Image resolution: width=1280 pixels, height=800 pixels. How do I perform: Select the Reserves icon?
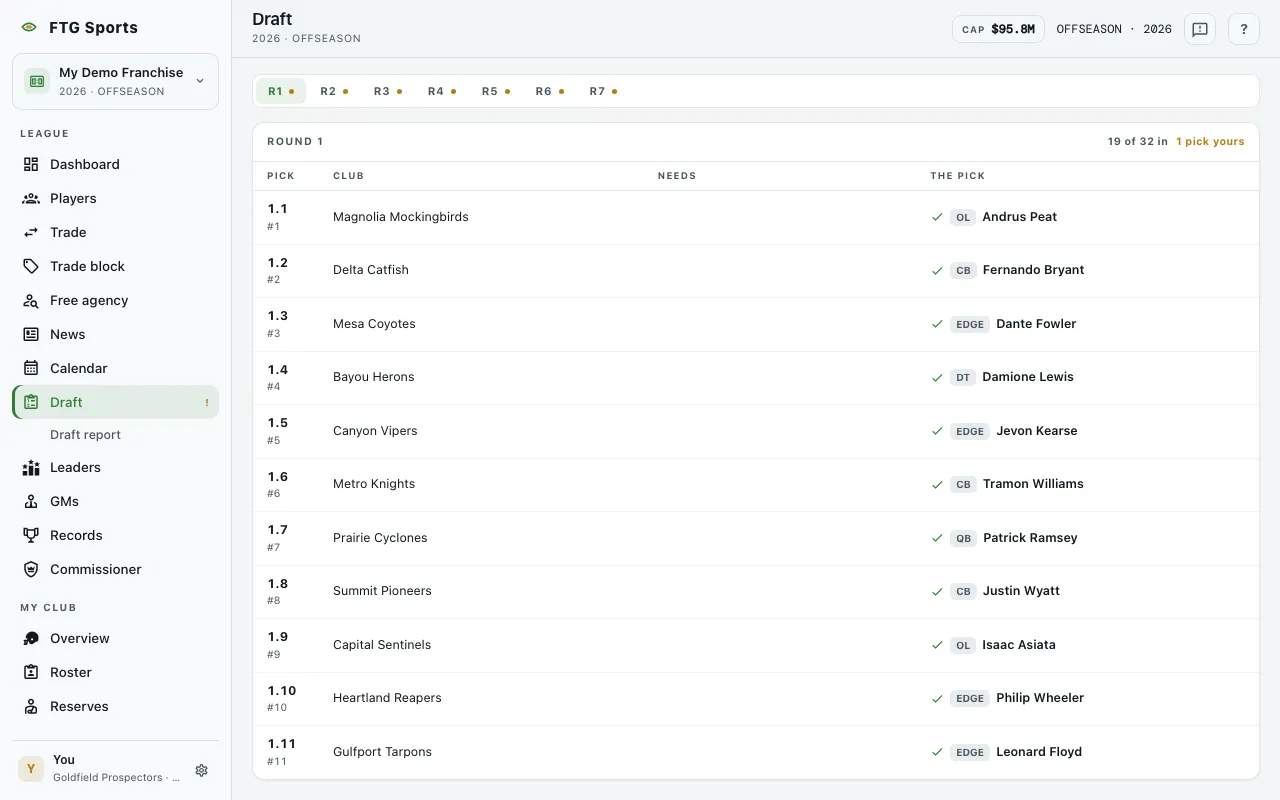pos(31,706)
